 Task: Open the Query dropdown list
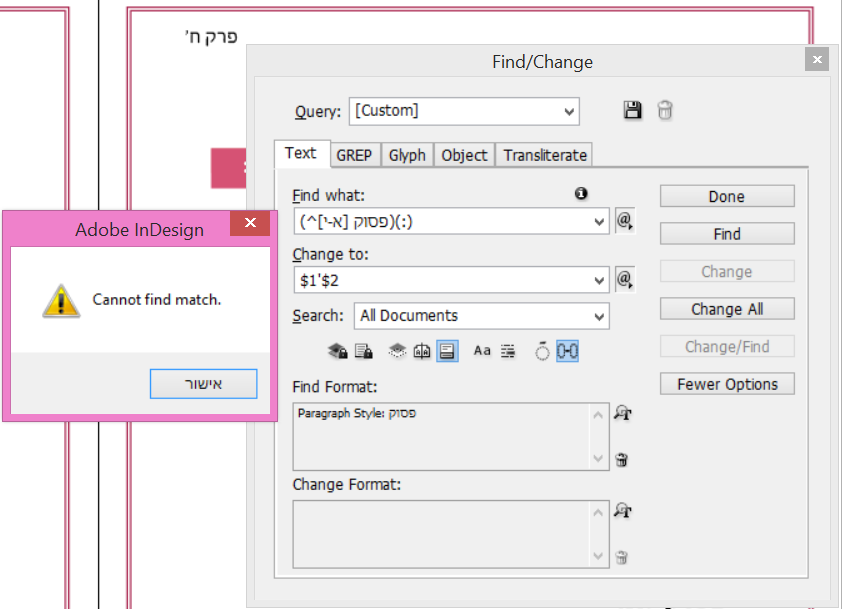click(569, 112)
